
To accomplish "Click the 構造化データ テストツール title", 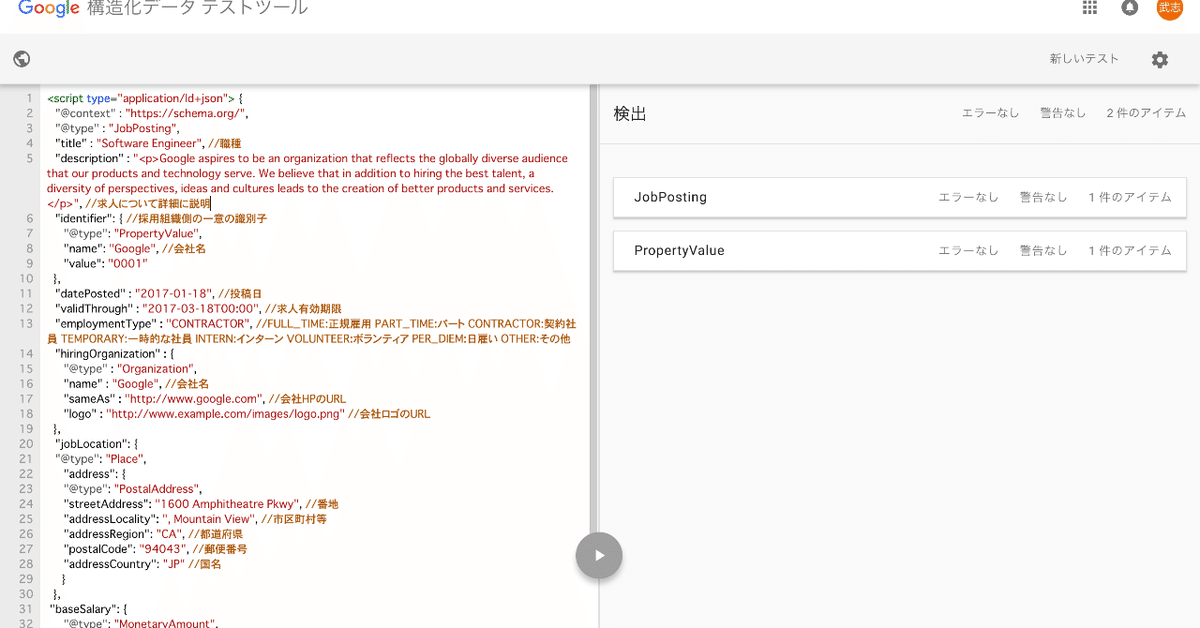I will click(198, 8).
